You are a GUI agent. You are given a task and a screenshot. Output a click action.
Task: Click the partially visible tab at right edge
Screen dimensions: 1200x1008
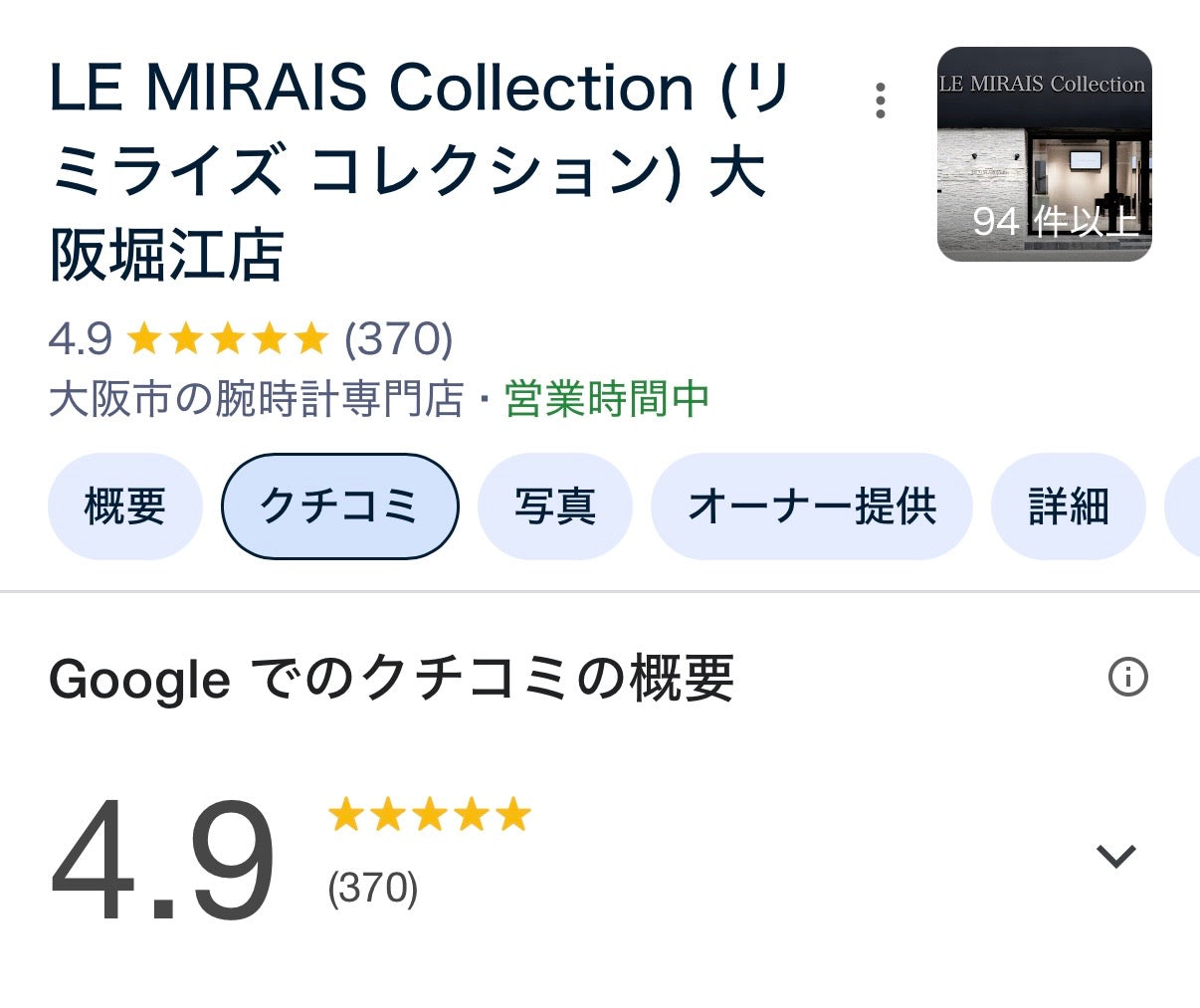click(x=1184, y=506)
